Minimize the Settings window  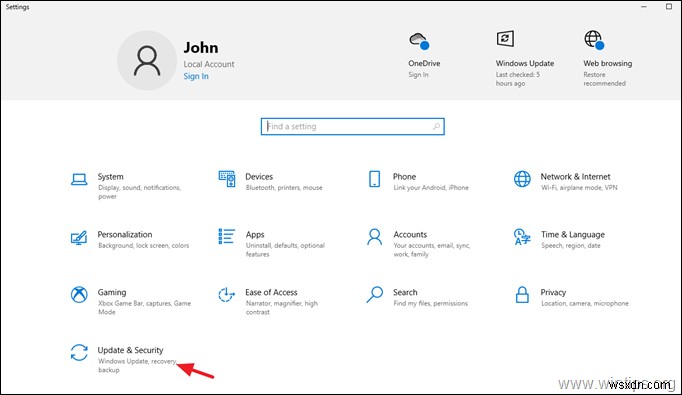pos(644,7)
